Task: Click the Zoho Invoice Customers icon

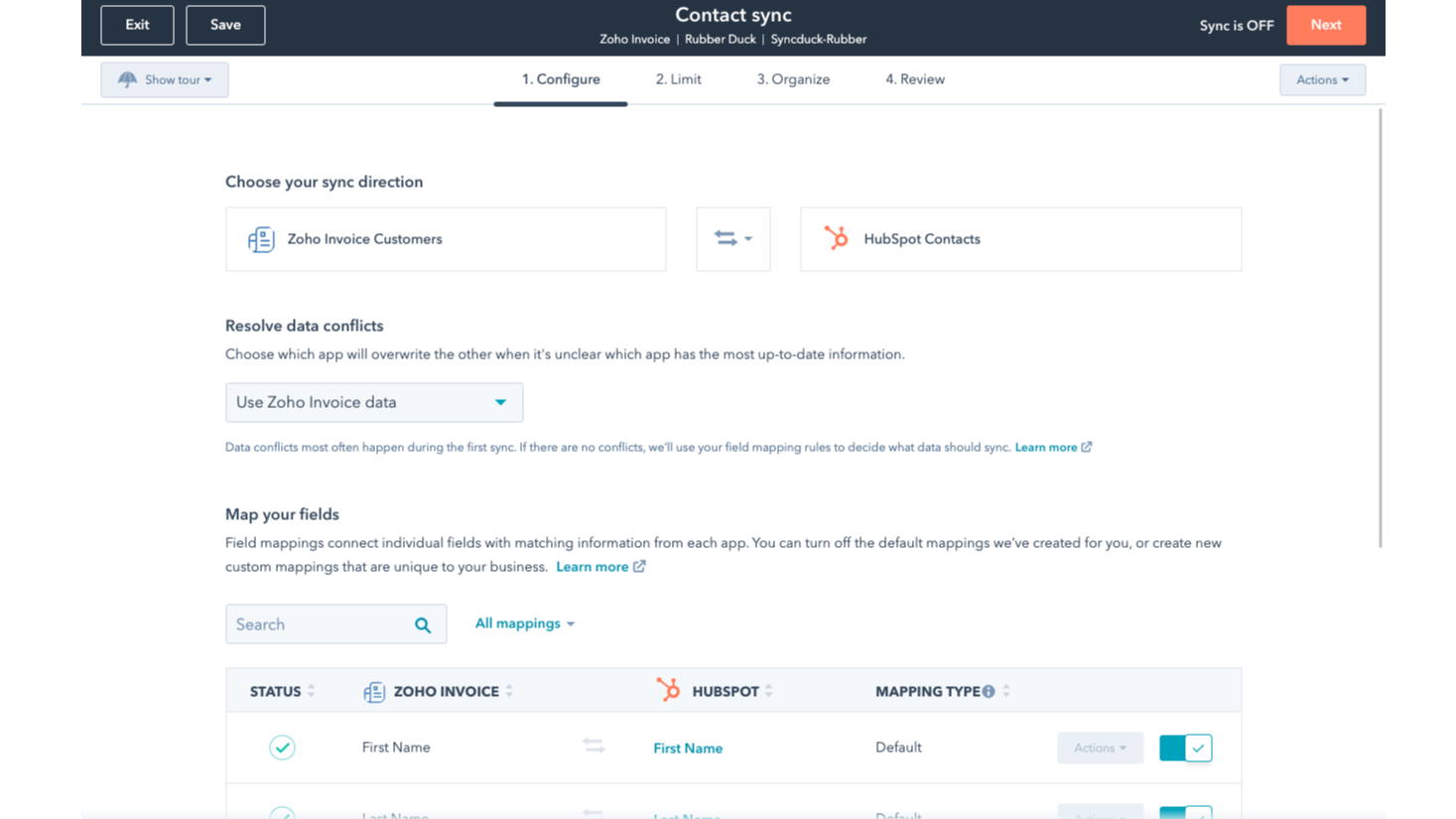Action: click(x=261, y=239)
